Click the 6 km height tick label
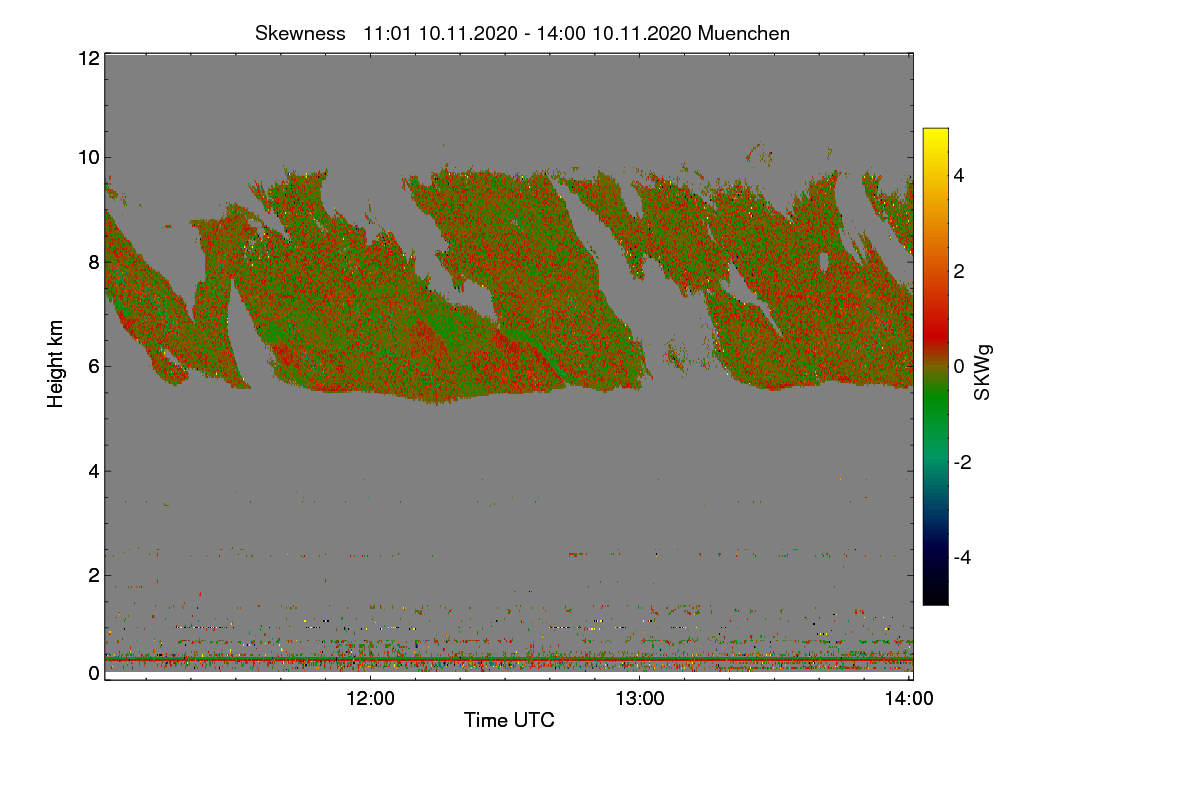 [94, 366]
